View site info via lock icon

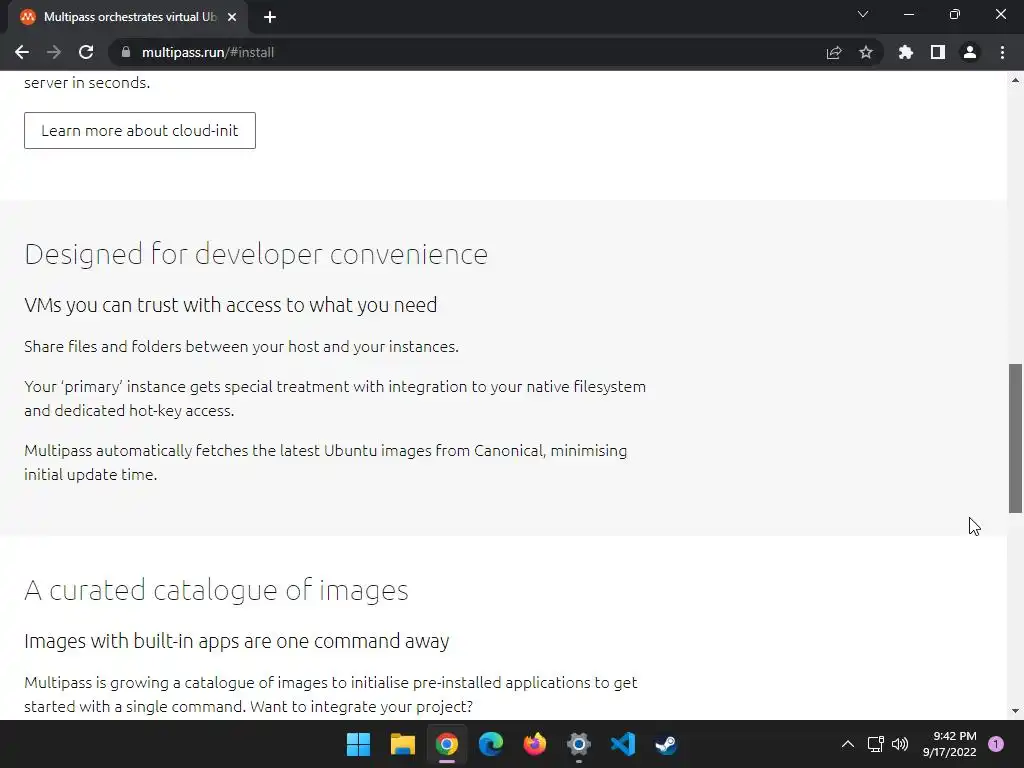[126, 52]
